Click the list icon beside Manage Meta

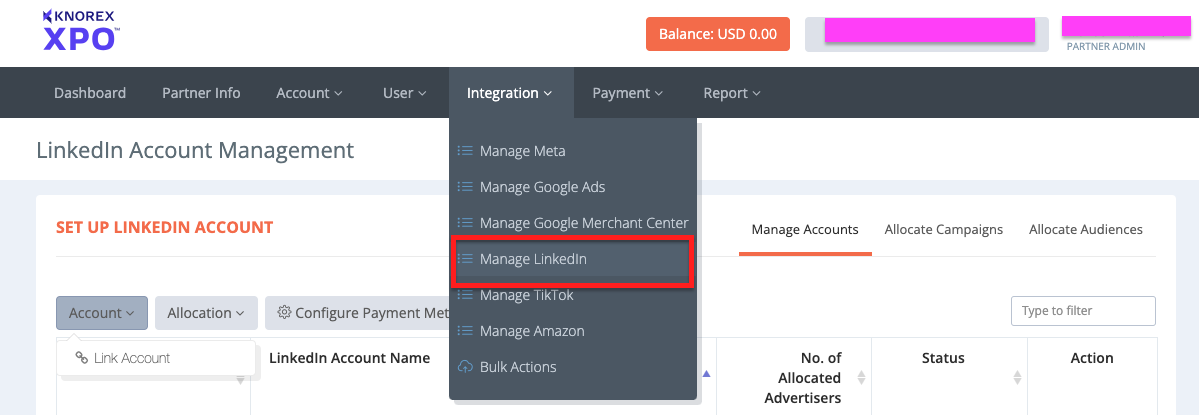pos(465,151)
